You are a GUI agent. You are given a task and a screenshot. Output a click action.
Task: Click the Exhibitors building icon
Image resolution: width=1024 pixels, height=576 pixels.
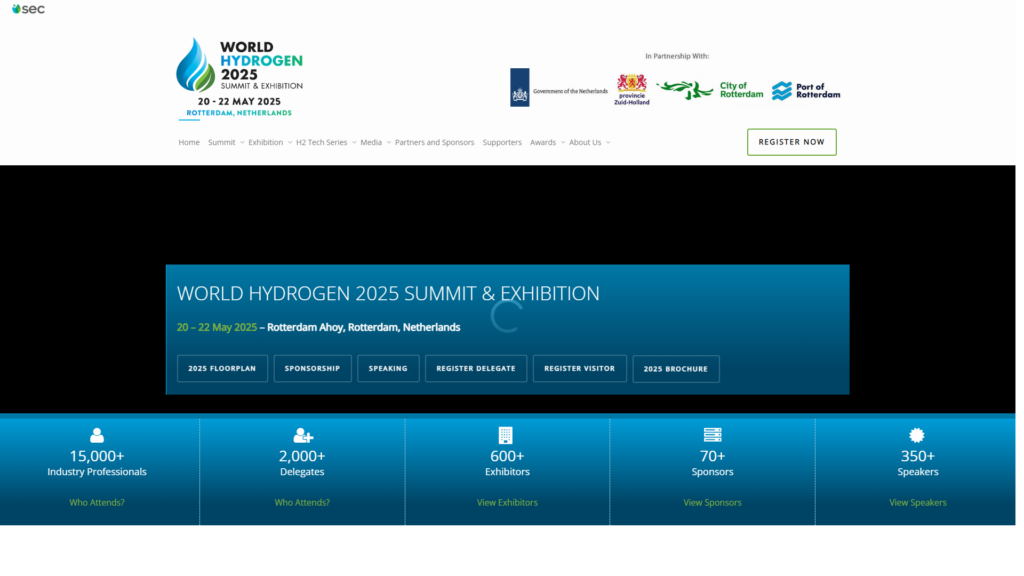point(505,436)
